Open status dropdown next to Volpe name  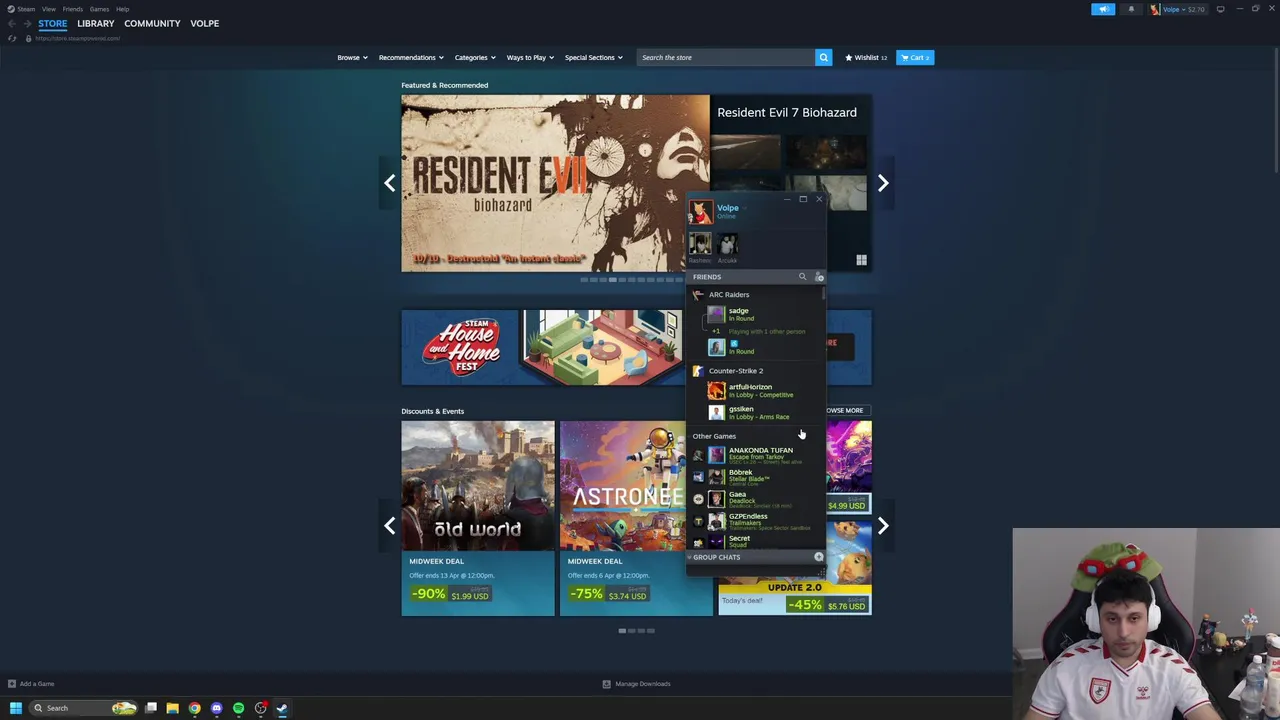[x=746, y=208]
